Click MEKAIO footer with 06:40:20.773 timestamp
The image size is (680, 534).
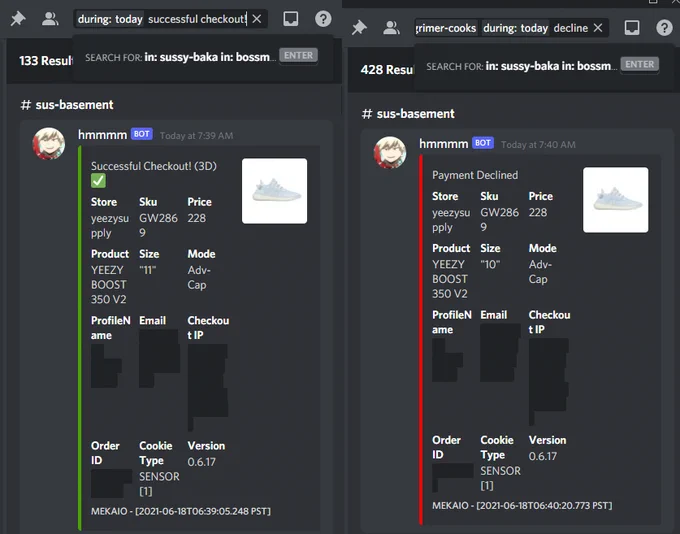click(x=522, y=505)
